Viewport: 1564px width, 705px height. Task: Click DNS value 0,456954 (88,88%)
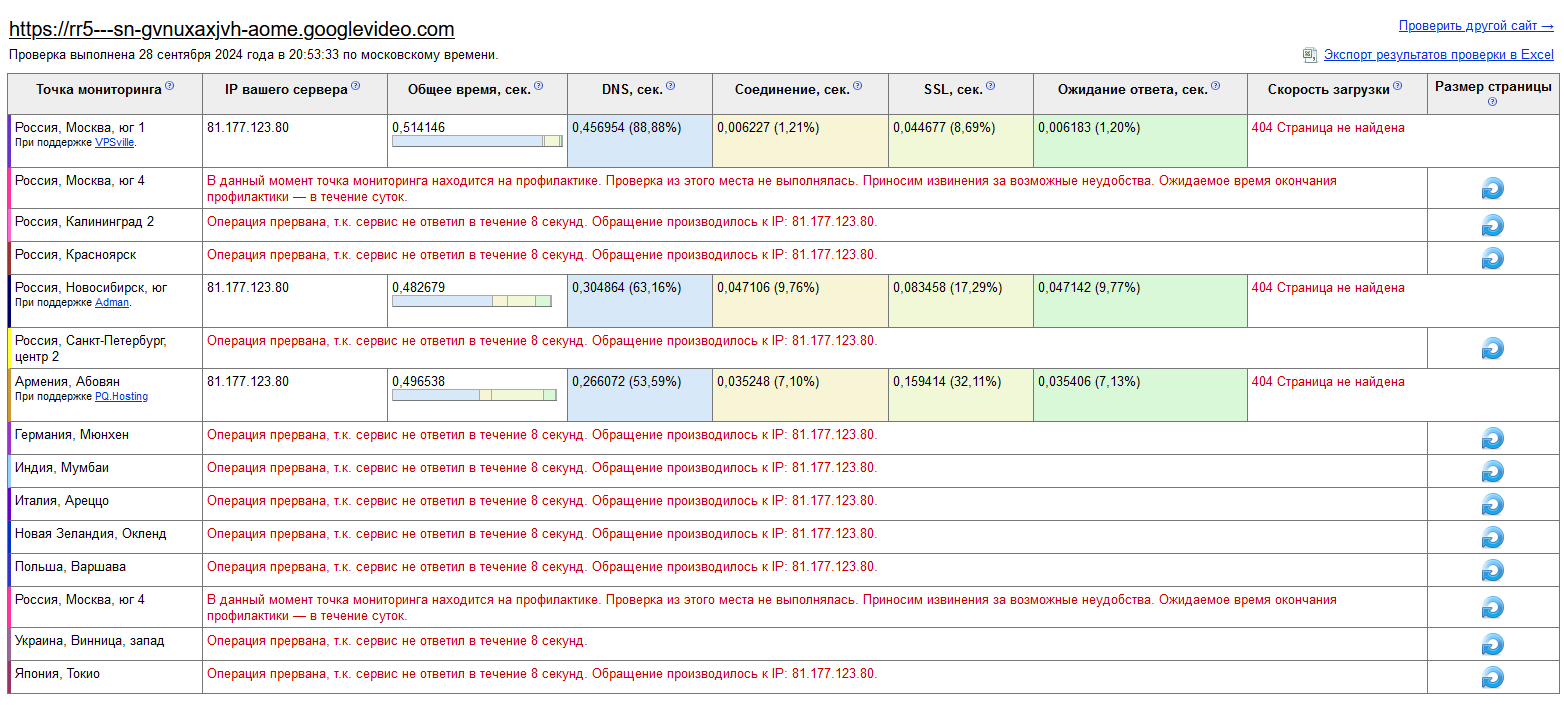pyautogui.click(x=626, y=128)
